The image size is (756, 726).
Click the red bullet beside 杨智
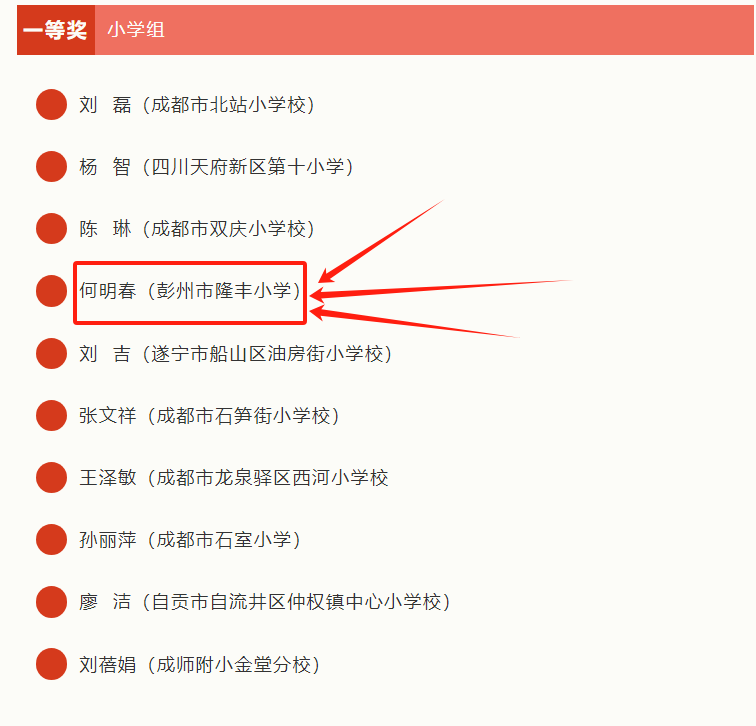pyautogui.click(x=51, y=167)
